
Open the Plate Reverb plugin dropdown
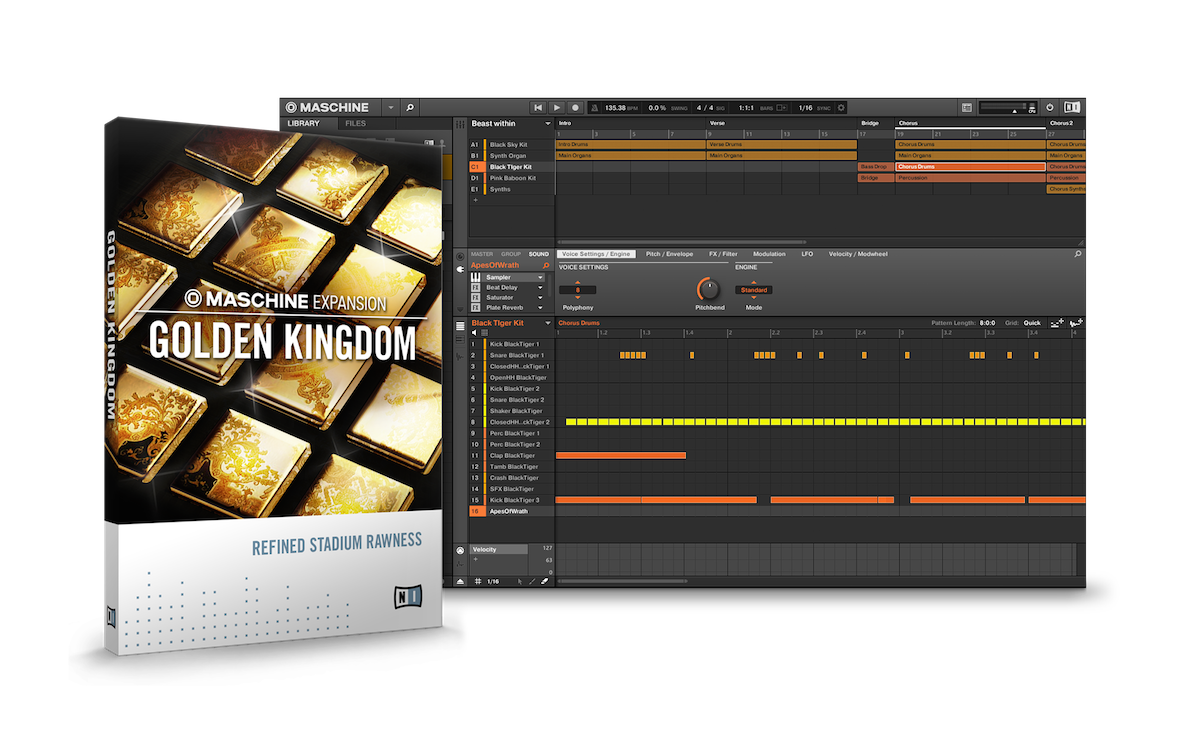(x=540, y=308)
